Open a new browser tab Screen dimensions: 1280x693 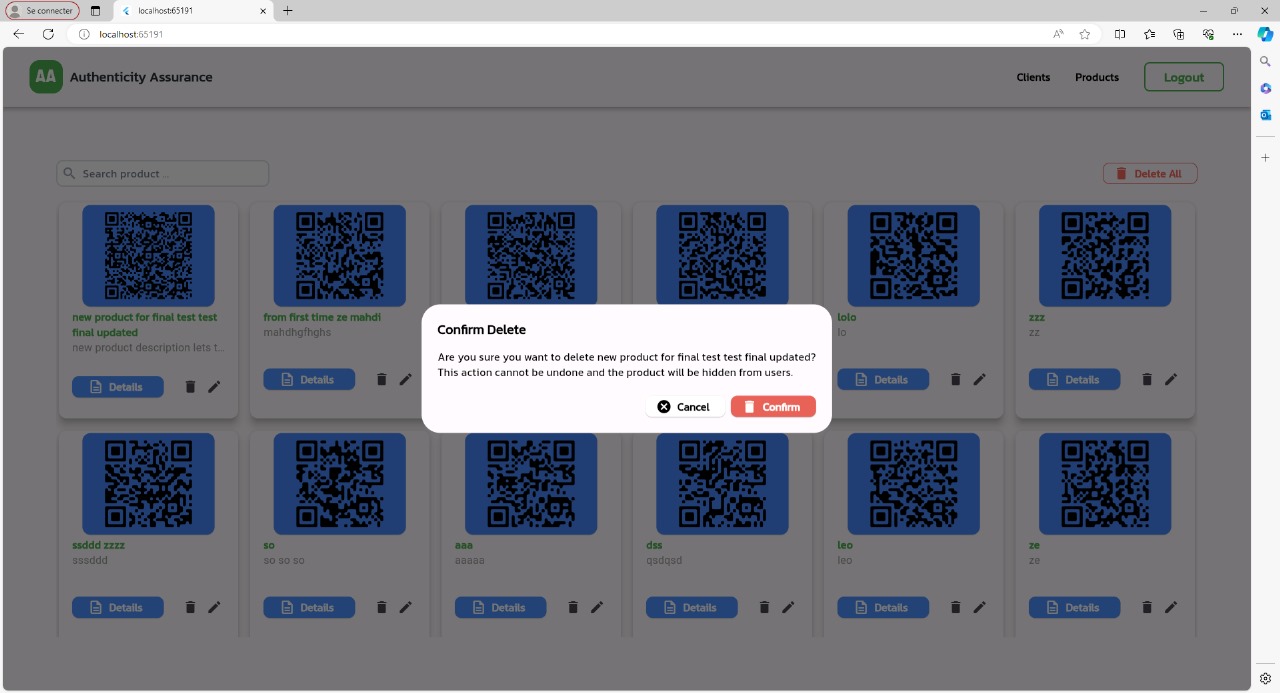[x=288, y=11]
